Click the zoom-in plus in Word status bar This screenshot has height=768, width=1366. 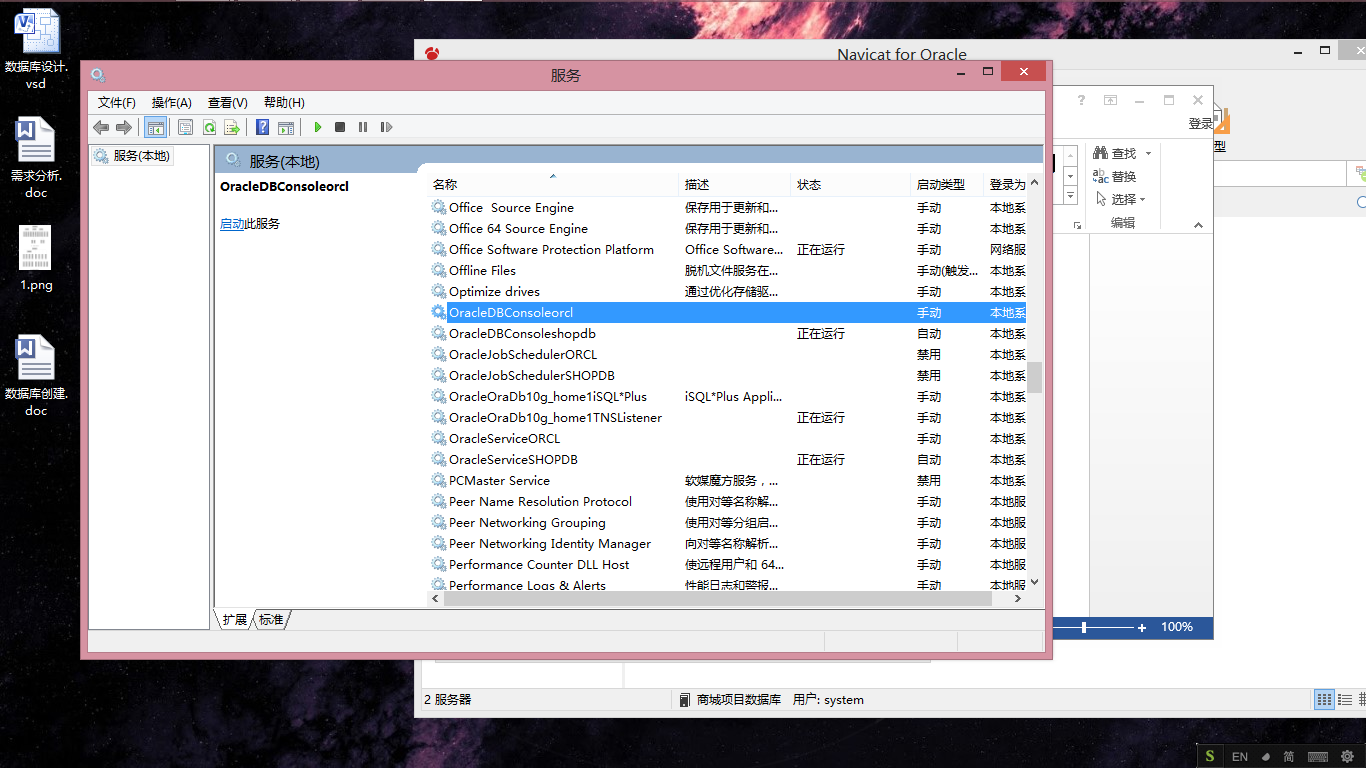(1142, 627)
